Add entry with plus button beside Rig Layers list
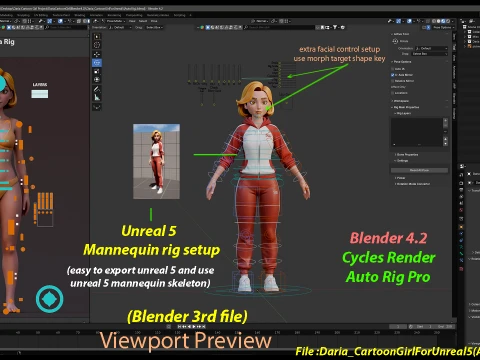480x360 pixels. click(x=445, y=121)
